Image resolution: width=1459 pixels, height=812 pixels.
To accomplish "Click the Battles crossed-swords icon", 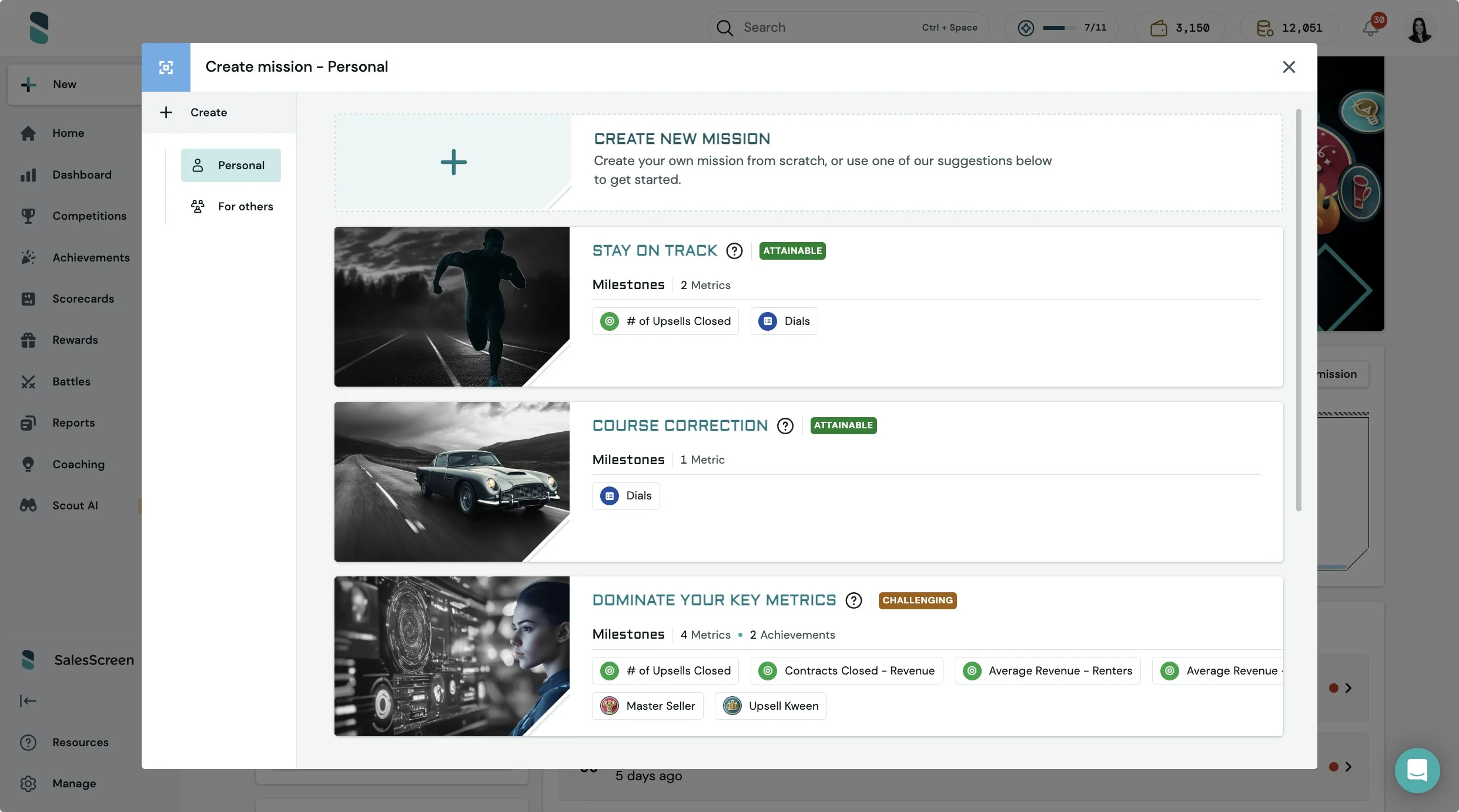I will click(x=28, y=382).
